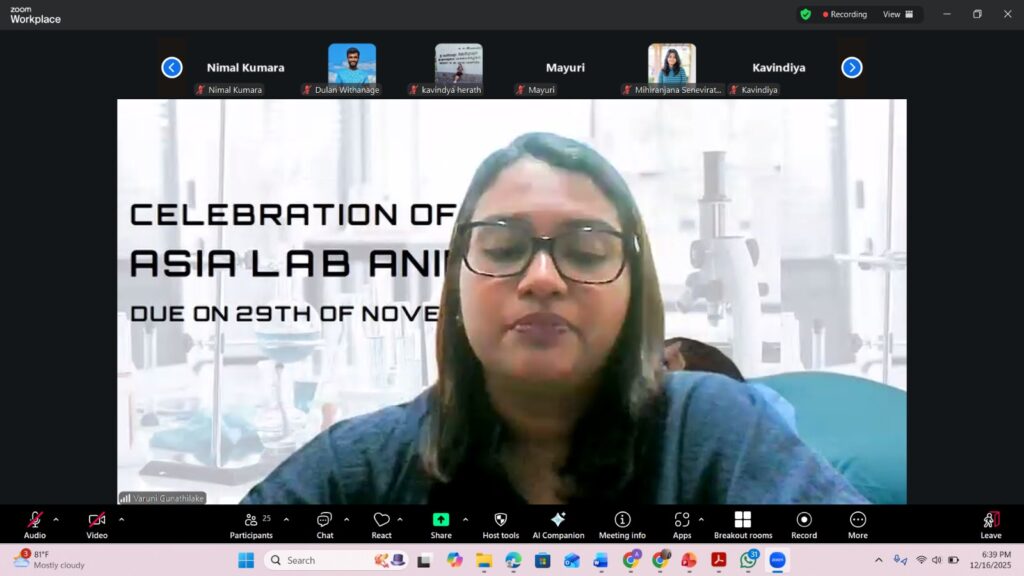The height and width of the screenshot is (576, 1024).
Task: Start sharing with the green Share button
Action: (441, 524)
